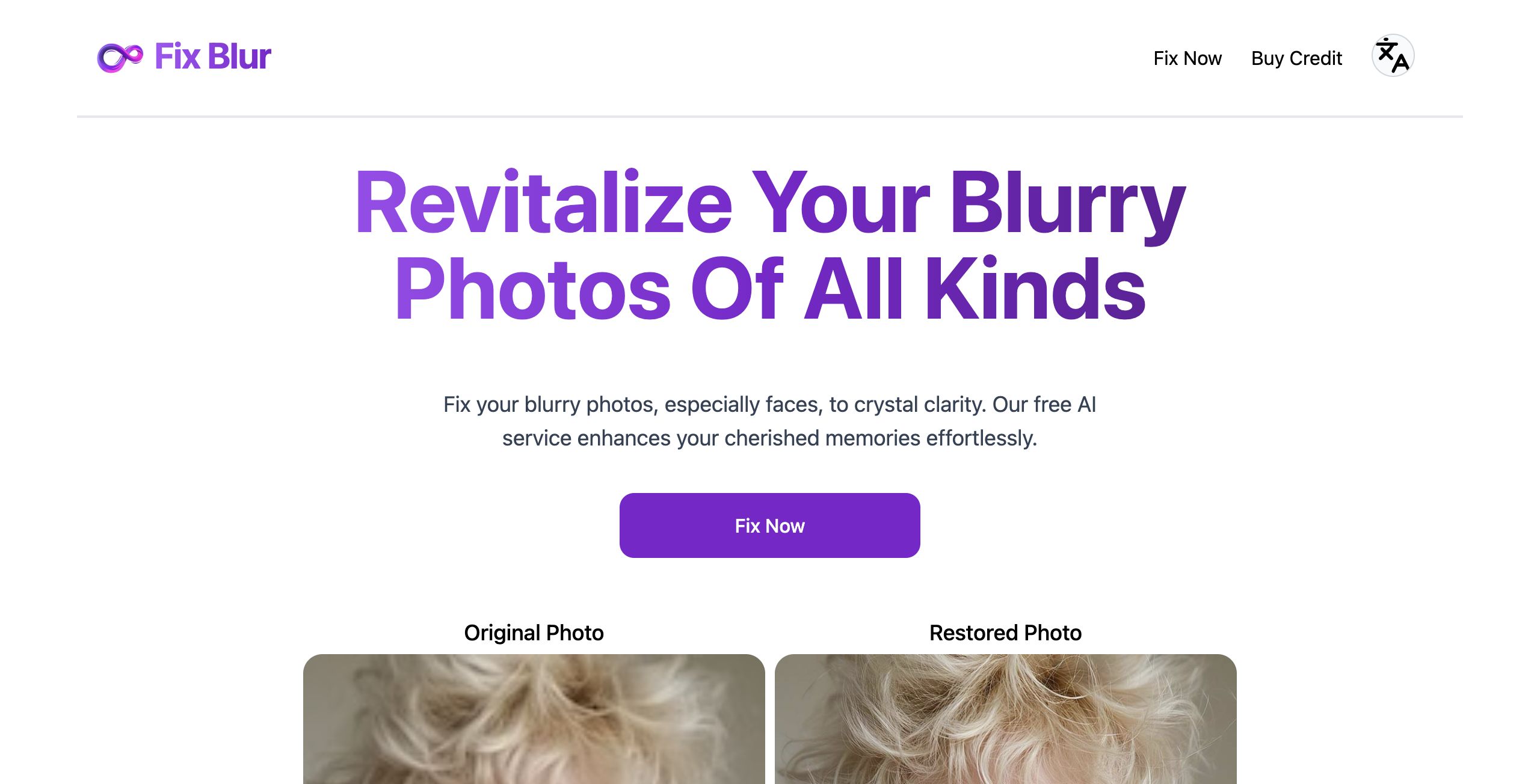Select the restored sharp photo thumbnail
The width and height of the screenshot is (1540, 784).
1006,719
